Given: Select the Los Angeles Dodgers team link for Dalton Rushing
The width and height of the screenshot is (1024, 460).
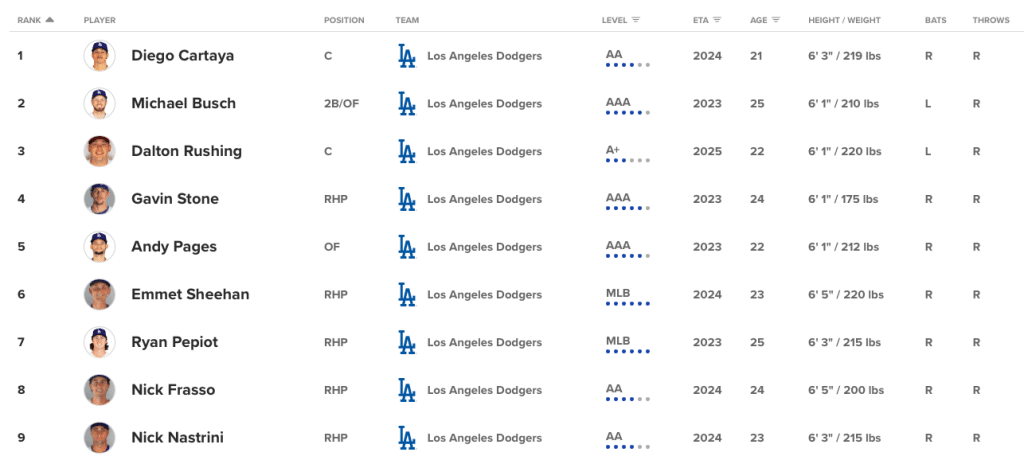Looking at the screenshot, I should point(484,152).
